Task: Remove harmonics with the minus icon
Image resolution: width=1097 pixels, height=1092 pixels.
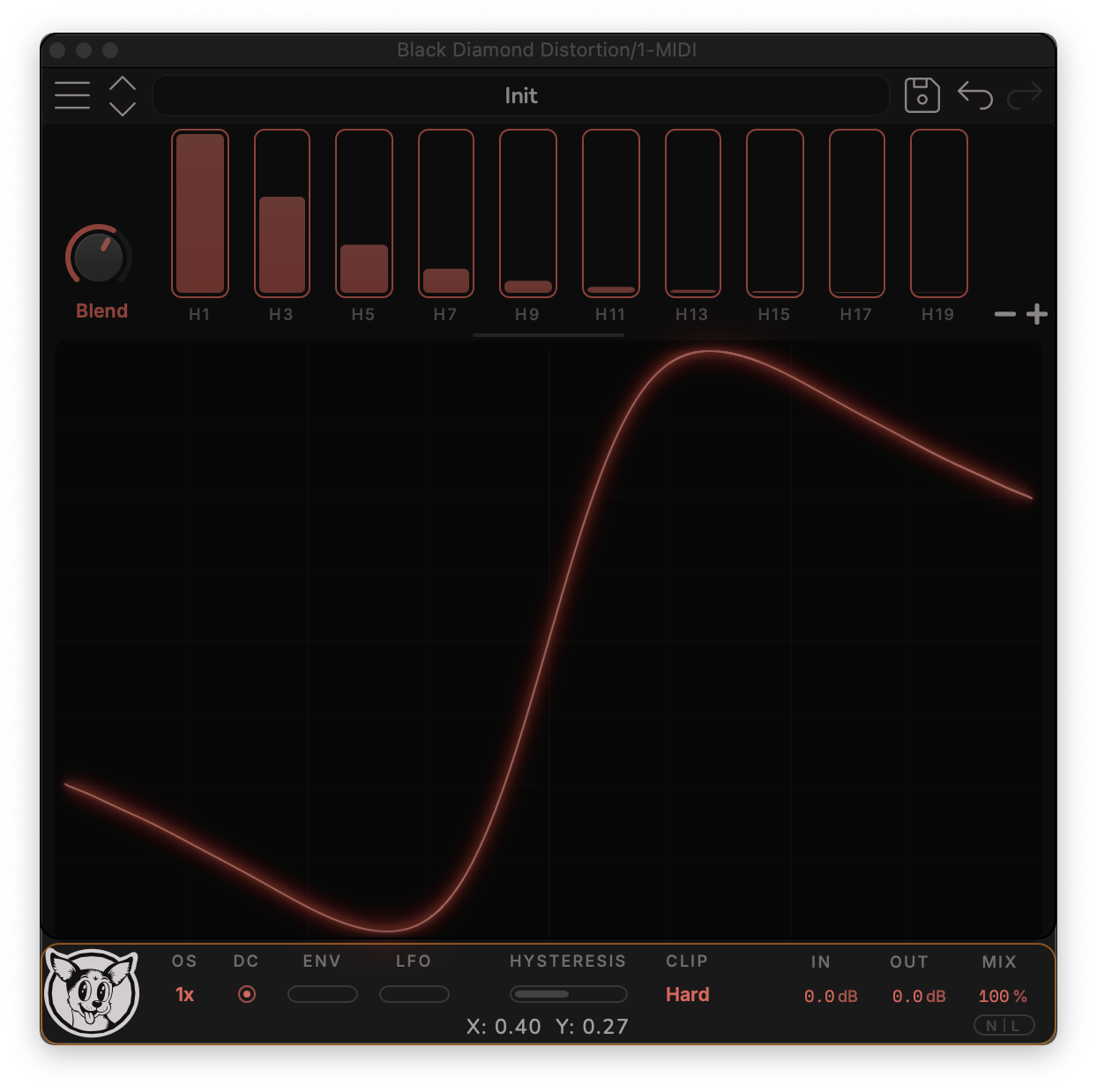Action: click(x=1005, y=314)
